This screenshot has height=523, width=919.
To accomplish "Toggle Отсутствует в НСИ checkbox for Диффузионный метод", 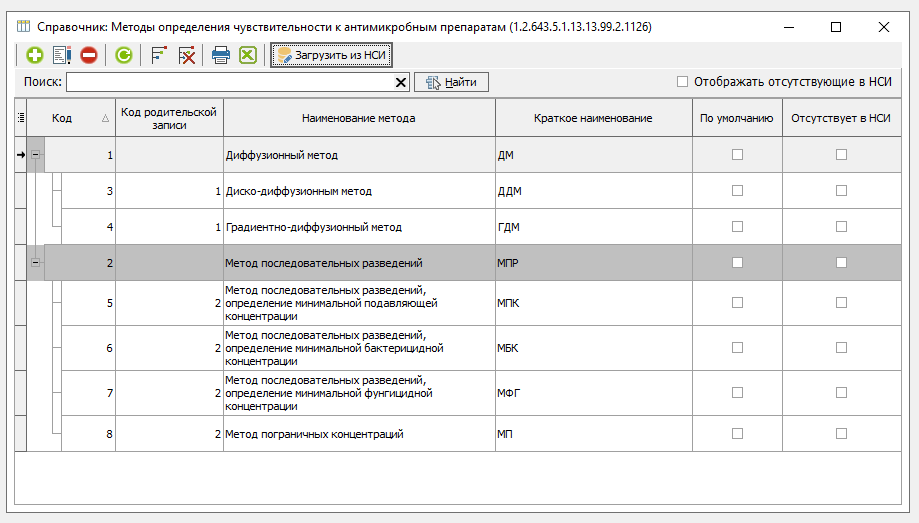I will pos(841,155).
